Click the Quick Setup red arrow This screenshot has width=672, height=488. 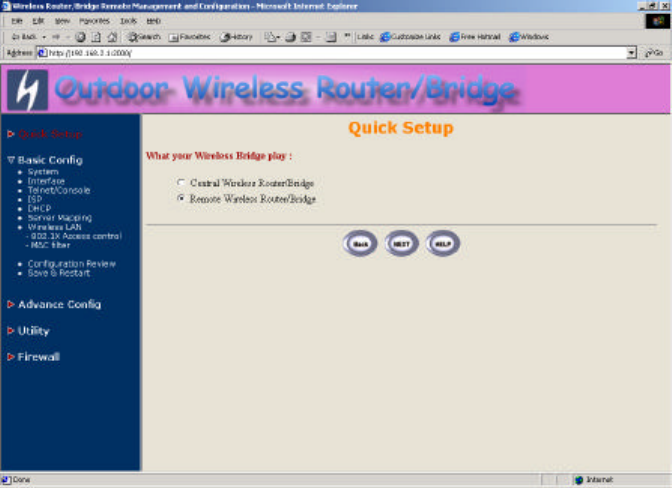coord(11,134)
